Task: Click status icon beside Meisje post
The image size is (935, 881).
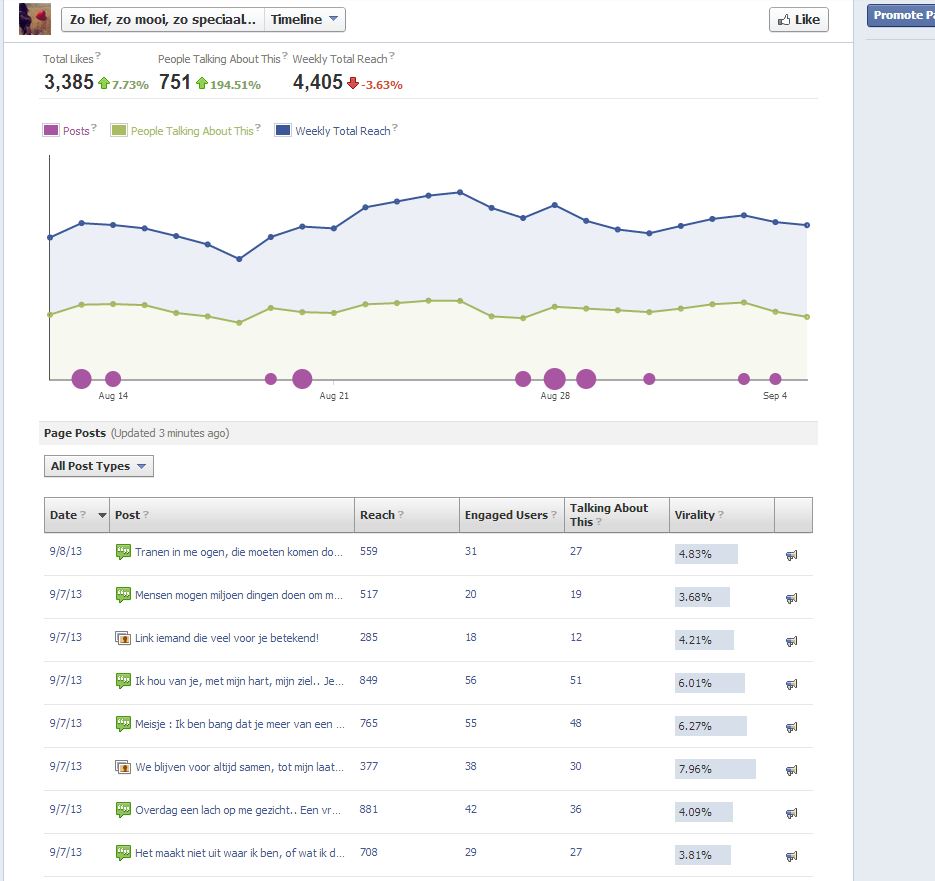Action: [123, 724]
